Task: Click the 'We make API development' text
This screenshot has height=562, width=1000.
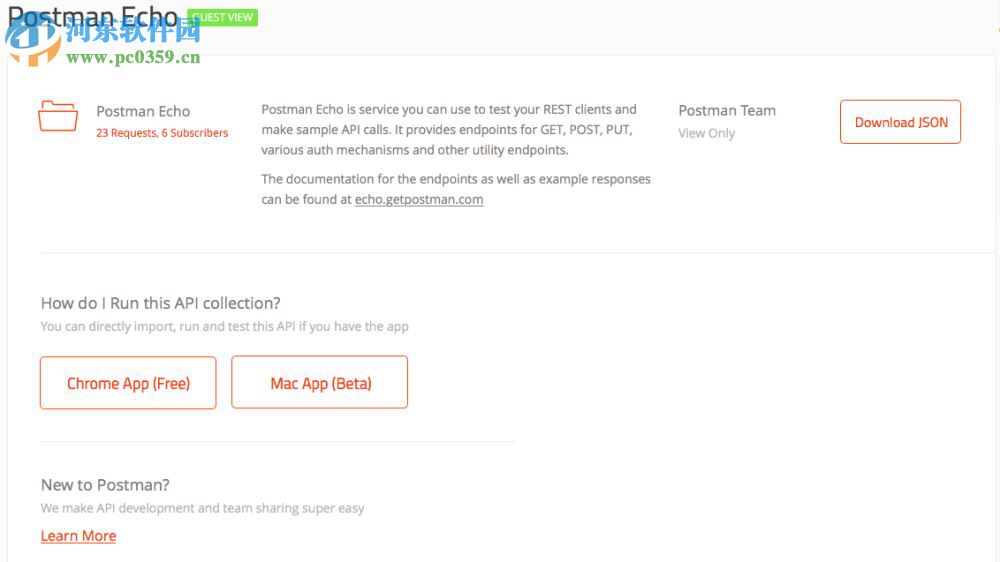Action: point(202,508)
